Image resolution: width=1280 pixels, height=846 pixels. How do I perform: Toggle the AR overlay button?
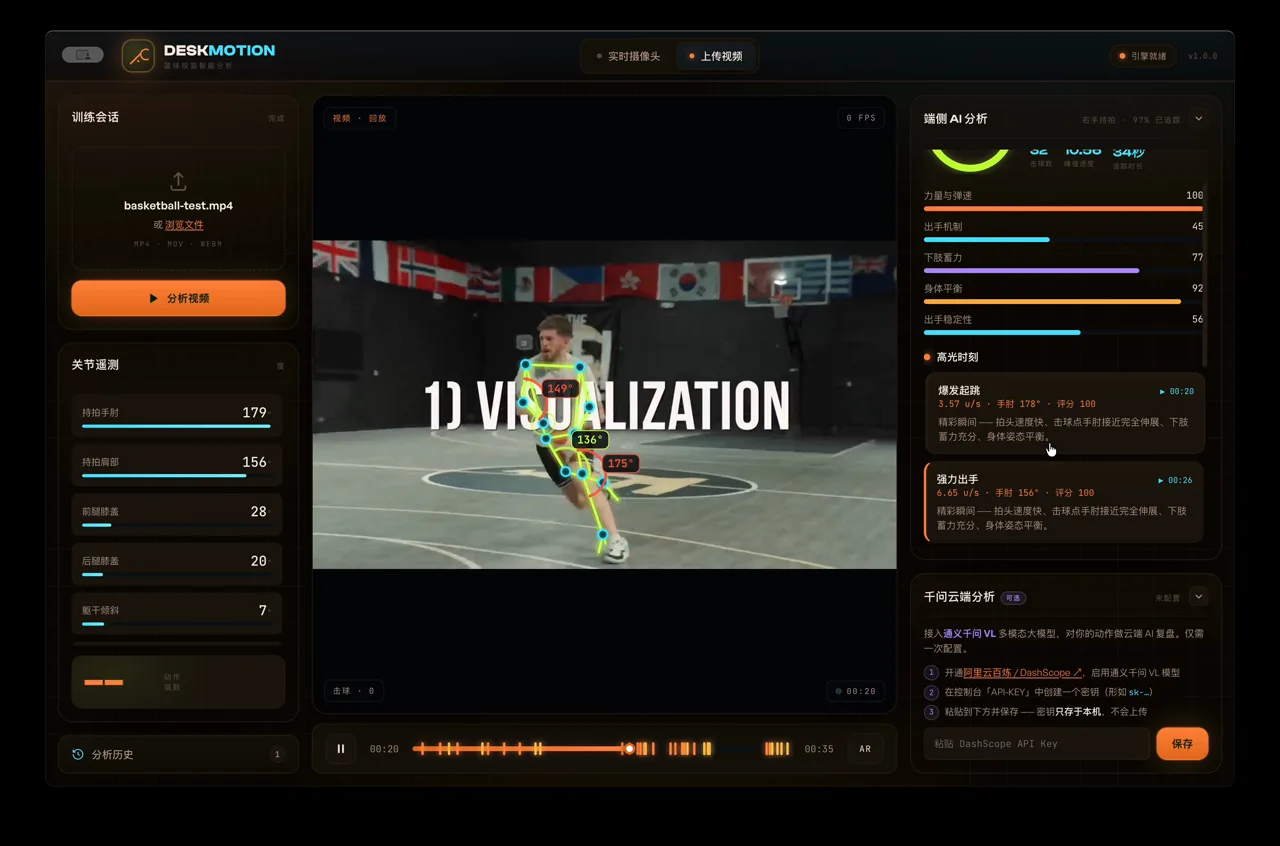click(865, 749)
